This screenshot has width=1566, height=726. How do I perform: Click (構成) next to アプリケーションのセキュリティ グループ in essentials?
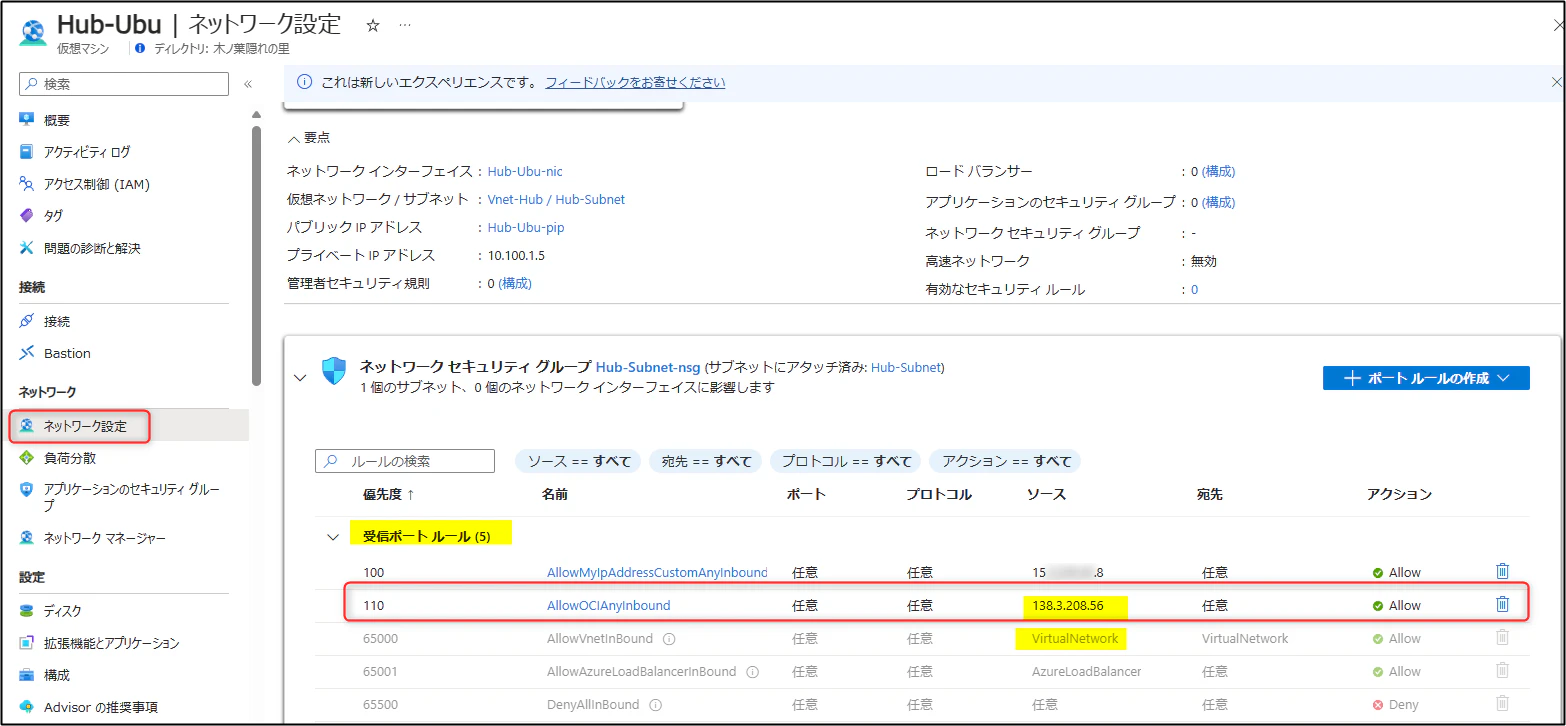click(x=1218, y=202)
